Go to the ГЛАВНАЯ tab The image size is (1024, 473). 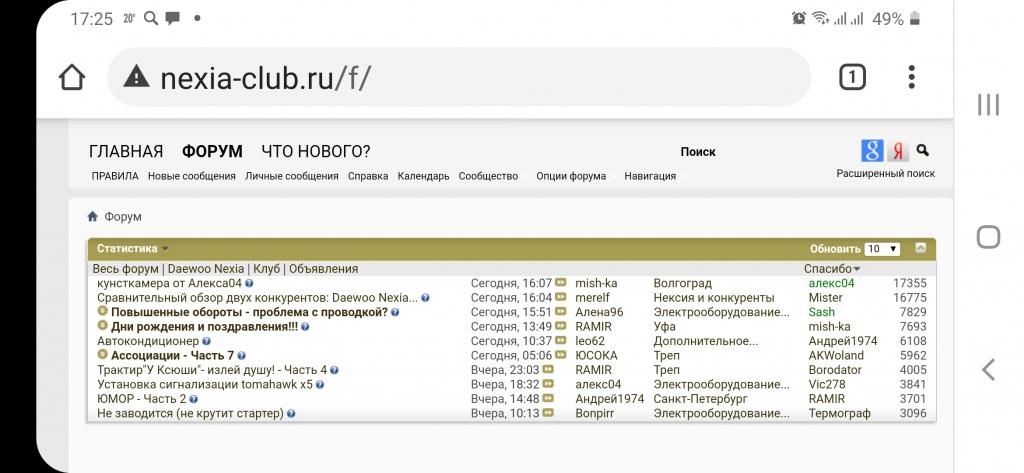pyautogui.click(x=126, y=152)
